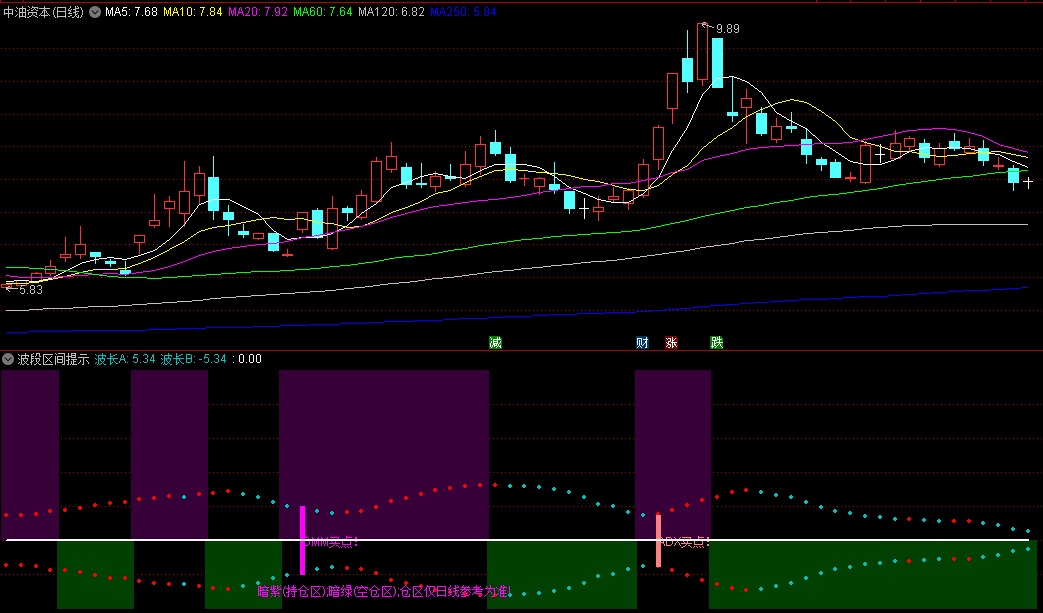Select the MA250: 5.84 indicator label
Screen dimensions: 1043x613
pyautogui.click(x=463, y=12)
